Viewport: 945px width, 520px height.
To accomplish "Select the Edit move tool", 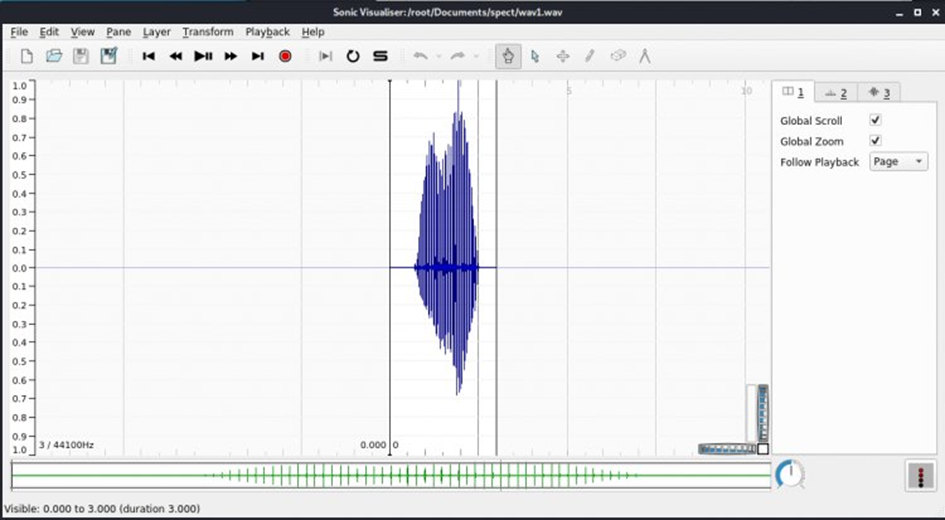I will click(x=563, y=56).
